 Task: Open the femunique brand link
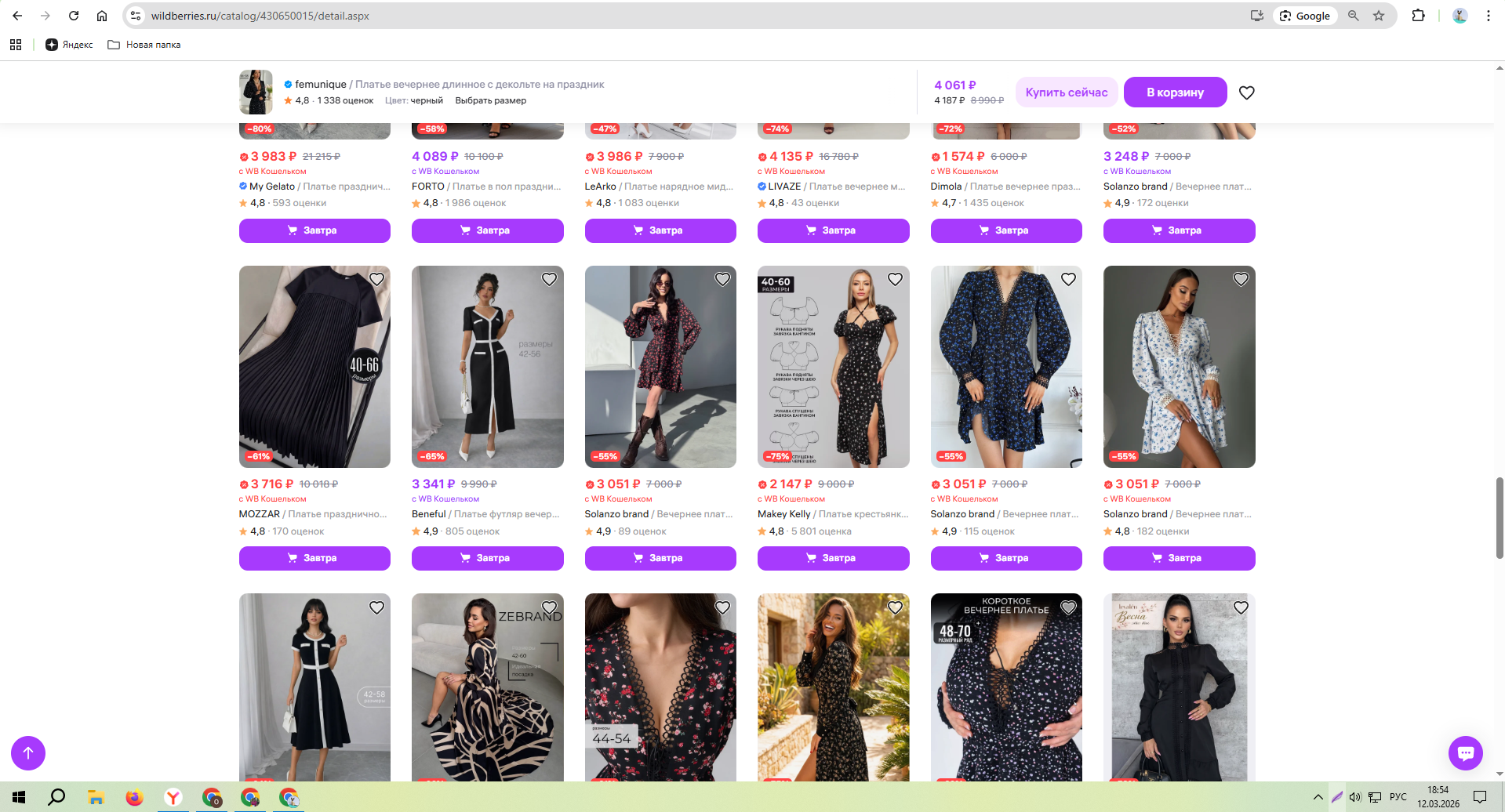coord(320,84)
